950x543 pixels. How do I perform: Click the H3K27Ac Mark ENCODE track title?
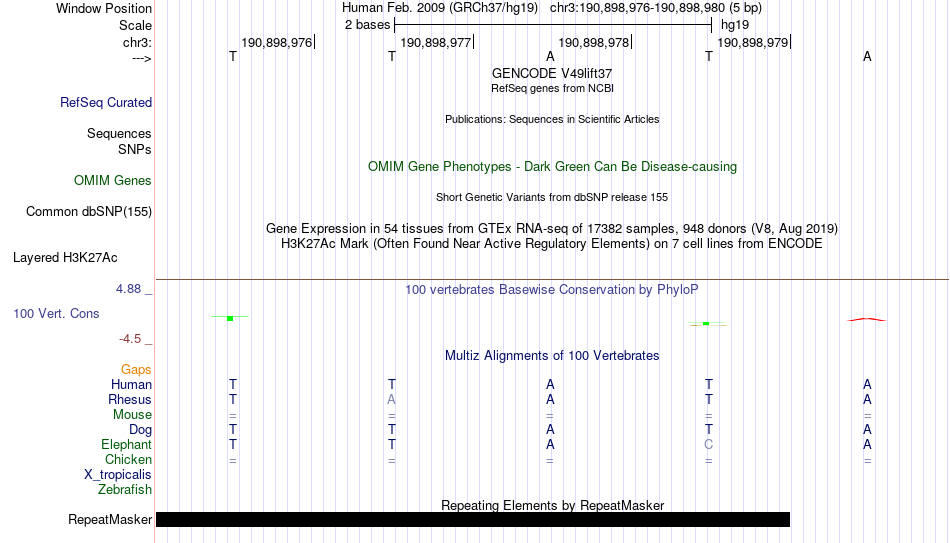tap(552, 244)
